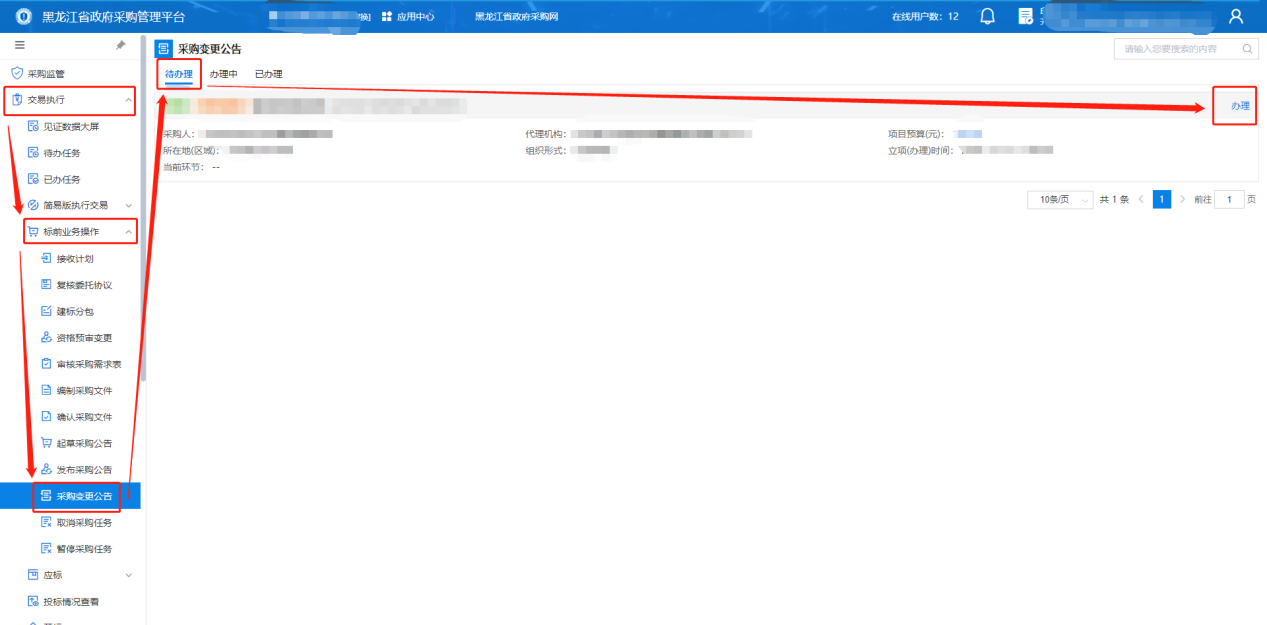
Task: Click the 取消采购任务 icon
Action: [46, 522]
